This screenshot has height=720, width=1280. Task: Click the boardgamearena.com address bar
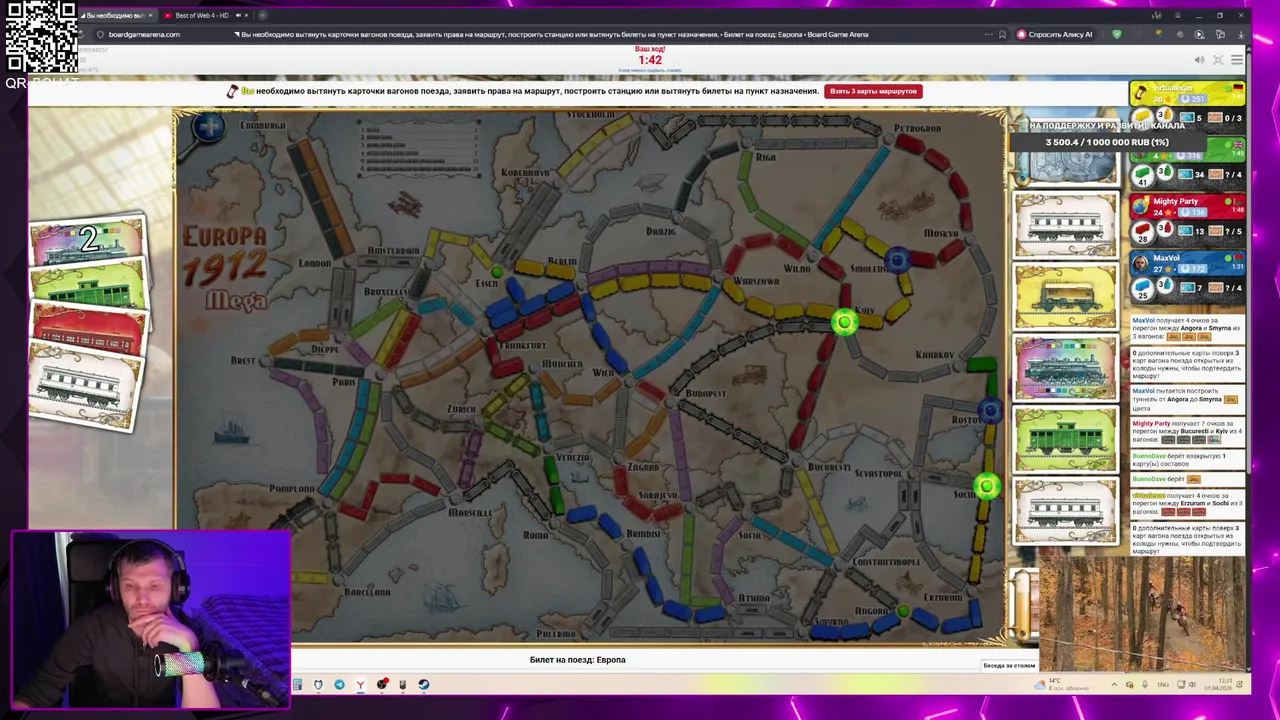(144, 34)
